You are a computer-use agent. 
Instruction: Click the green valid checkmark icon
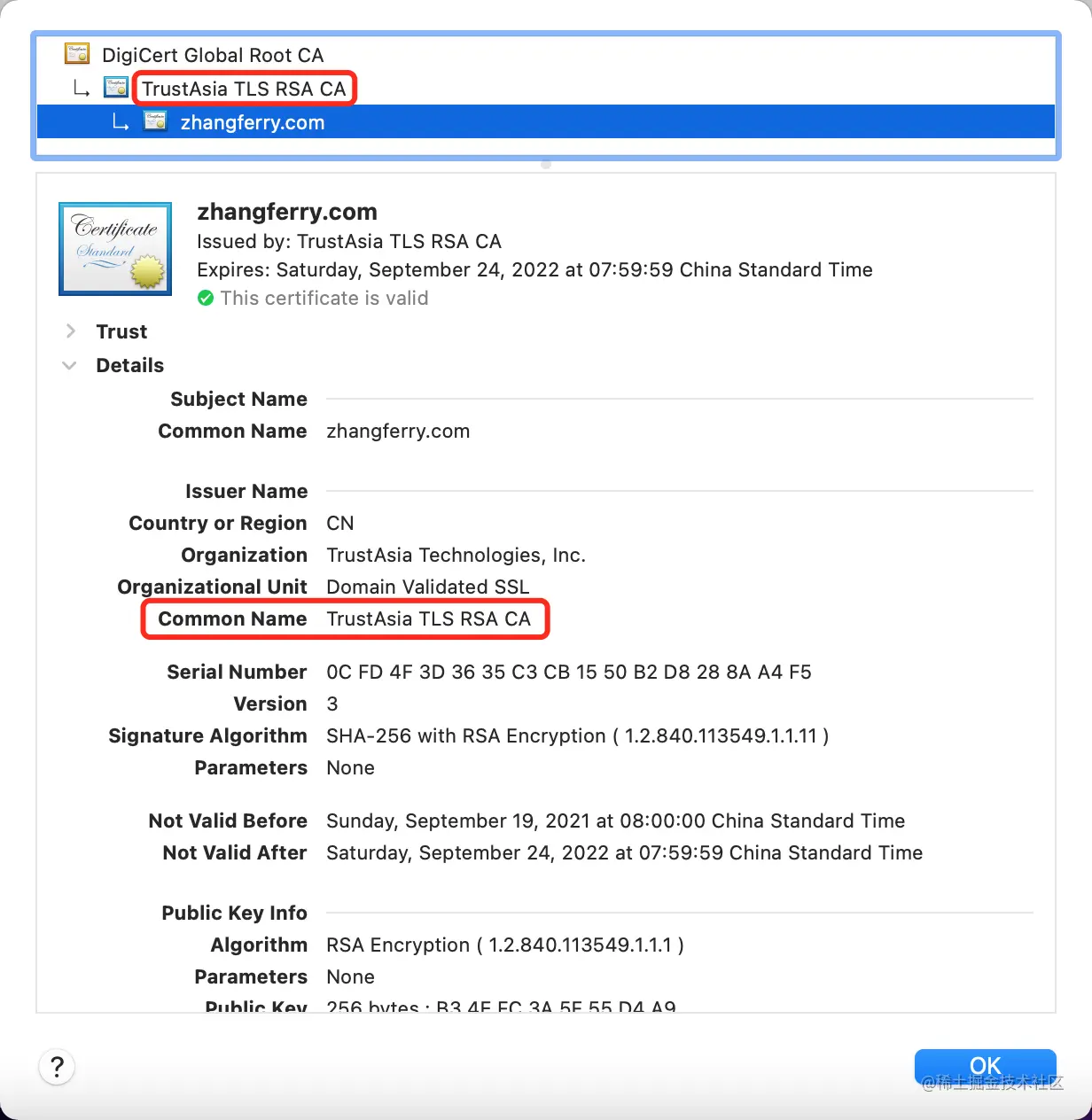pyautogui.click(x=206, y=299)
